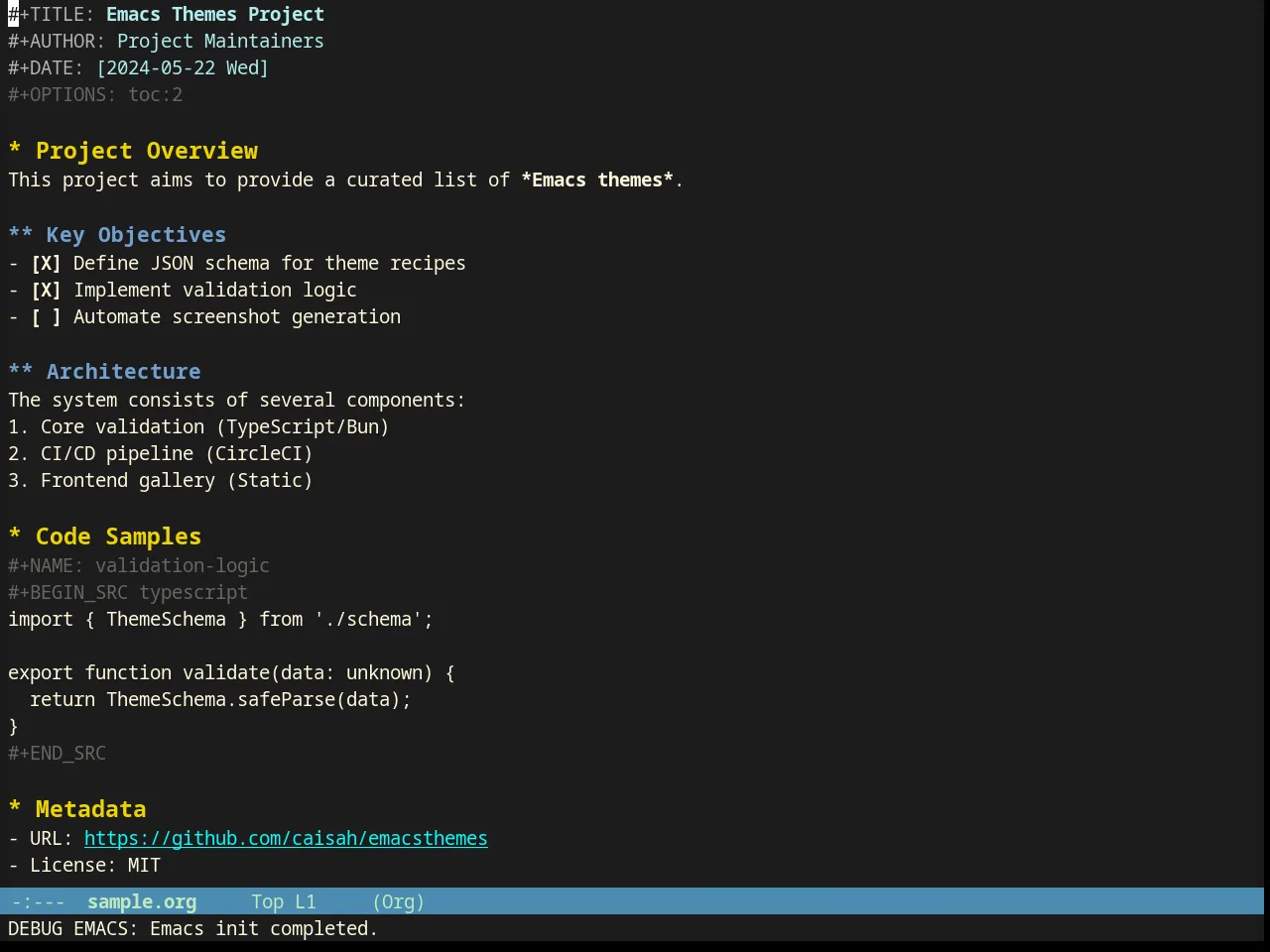
Task: Click the 'Top' position indicator in mode line
Action: click(267, 902)
